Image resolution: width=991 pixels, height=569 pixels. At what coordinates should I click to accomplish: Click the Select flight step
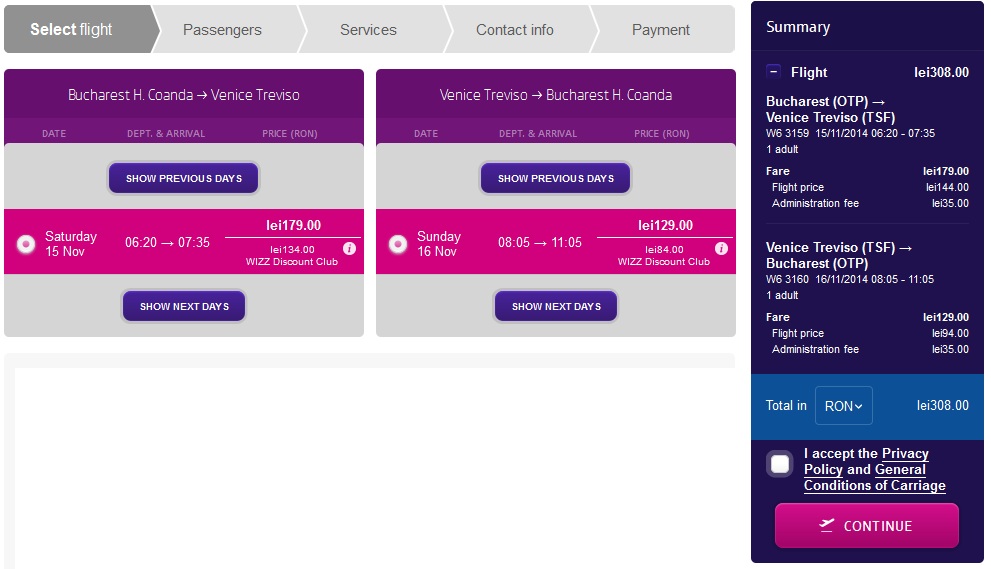point(72,30)
